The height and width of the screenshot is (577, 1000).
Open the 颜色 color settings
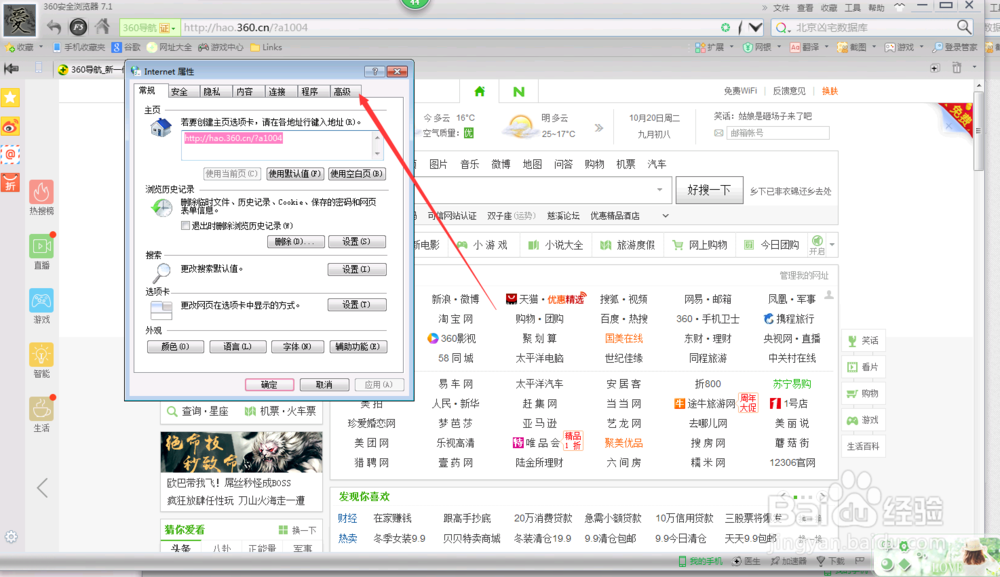[x=176, y=347]
